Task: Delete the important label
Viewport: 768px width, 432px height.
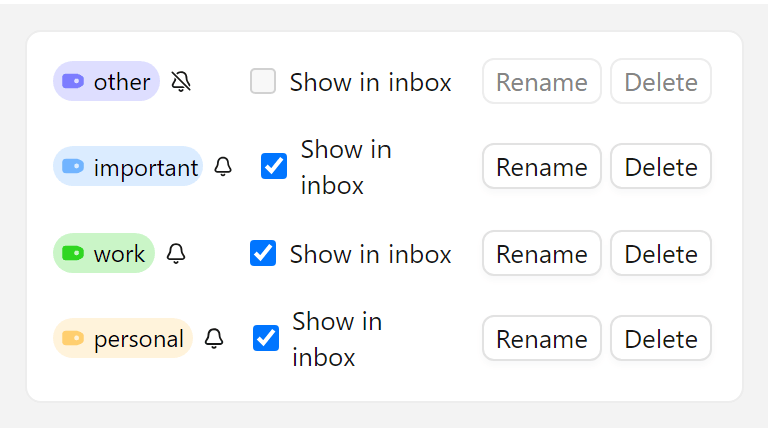Action: (x=661, y=167)
